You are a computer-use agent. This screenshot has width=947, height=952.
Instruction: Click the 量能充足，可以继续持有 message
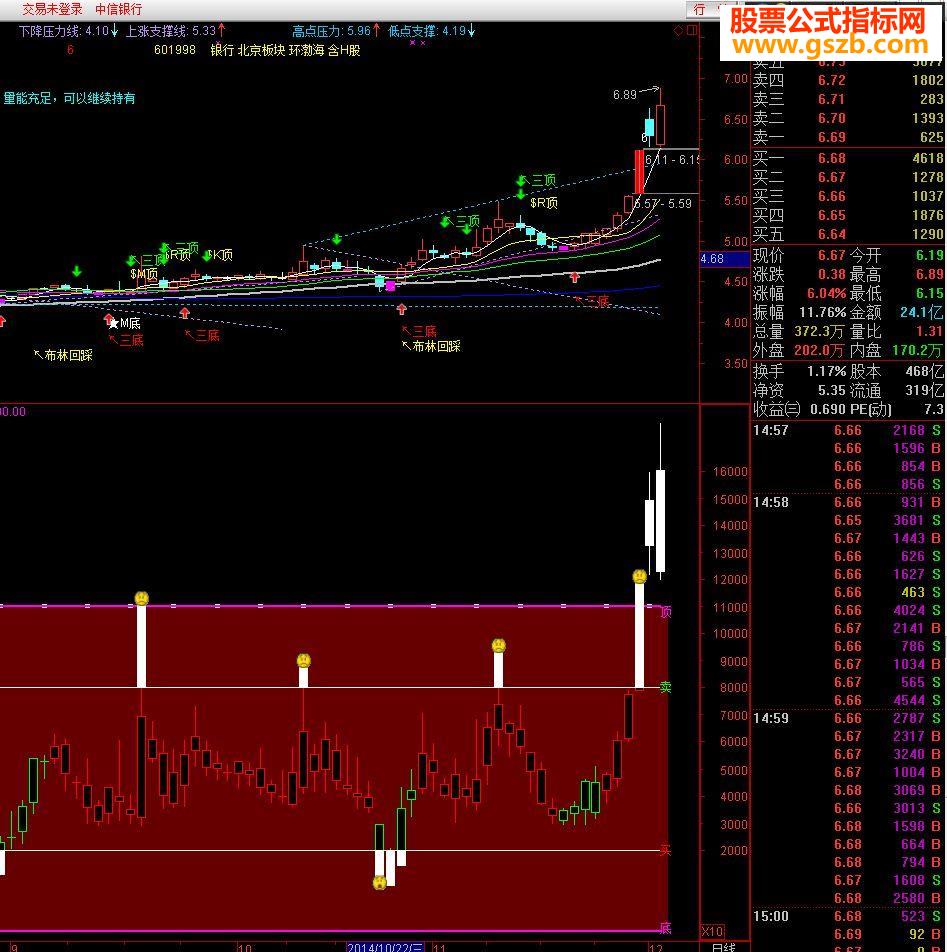[69, 98]
